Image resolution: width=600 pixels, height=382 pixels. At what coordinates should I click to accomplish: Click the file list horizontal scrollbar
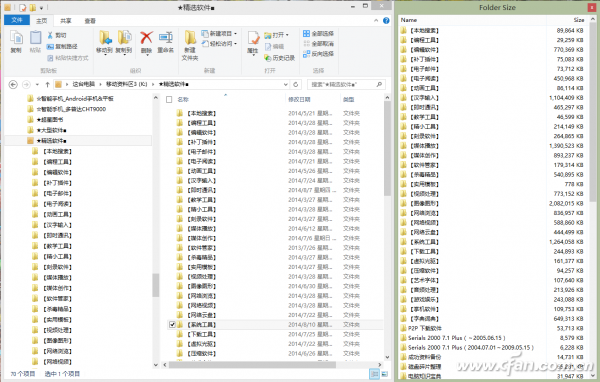[x=253, y=365]
